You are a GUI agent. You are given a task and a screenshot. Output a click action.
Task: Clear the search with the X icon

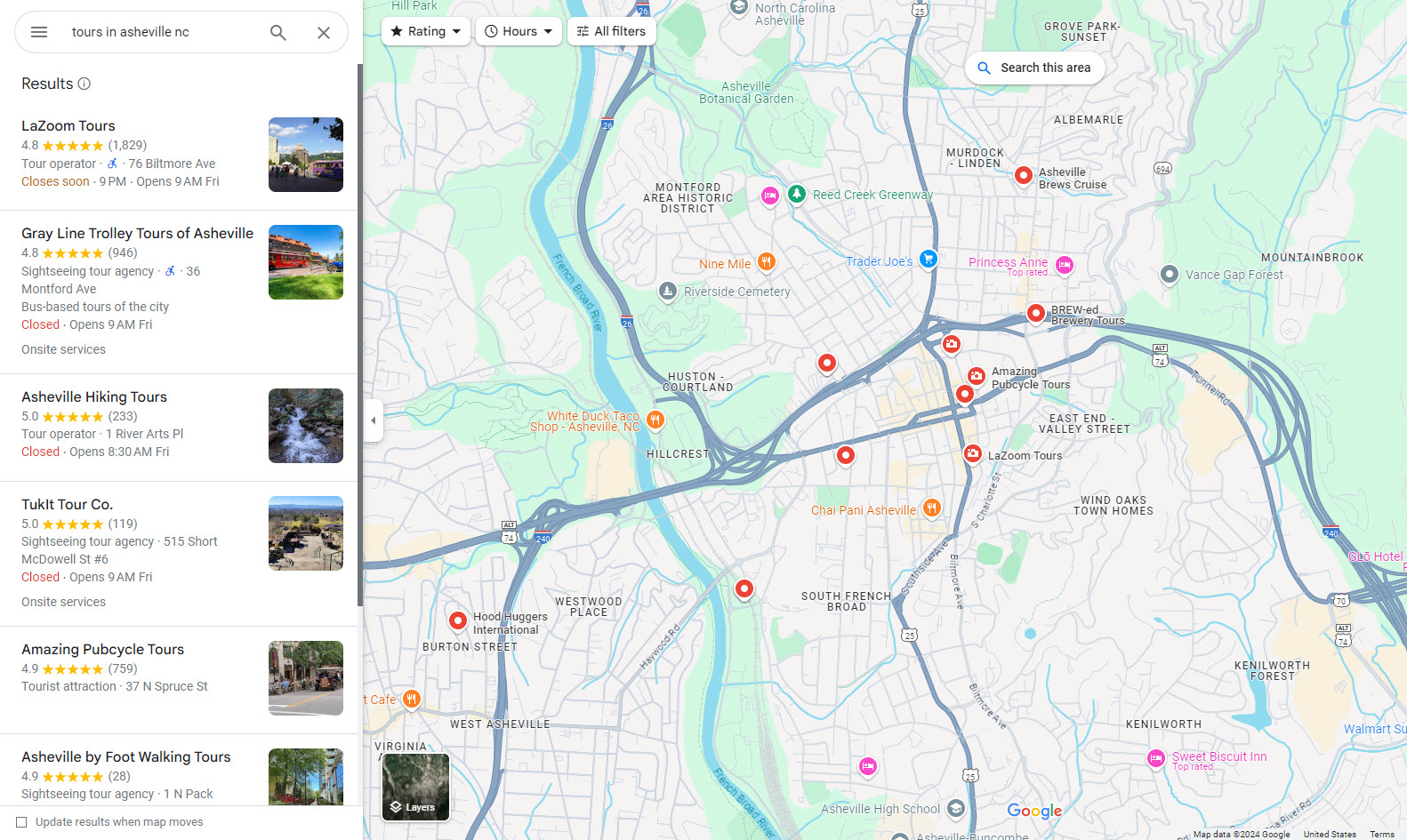(324, 32)
